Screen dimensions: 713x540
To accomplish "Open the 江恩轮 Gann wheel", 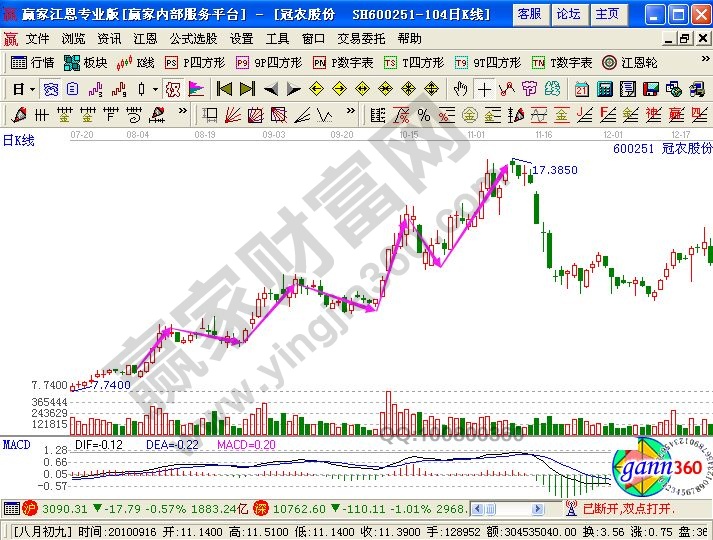I will pos(629,63).
